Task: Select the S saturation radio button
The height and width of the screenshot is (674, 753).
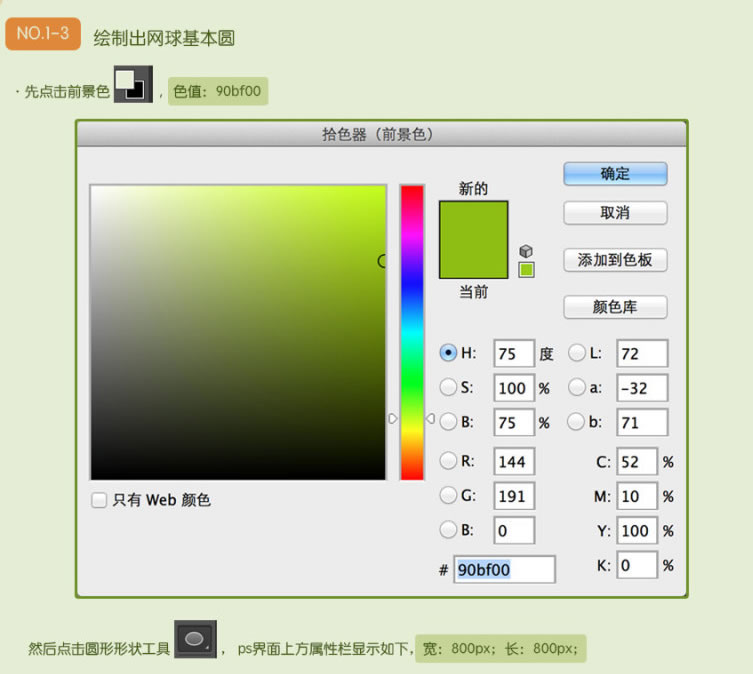Action: 448,387
